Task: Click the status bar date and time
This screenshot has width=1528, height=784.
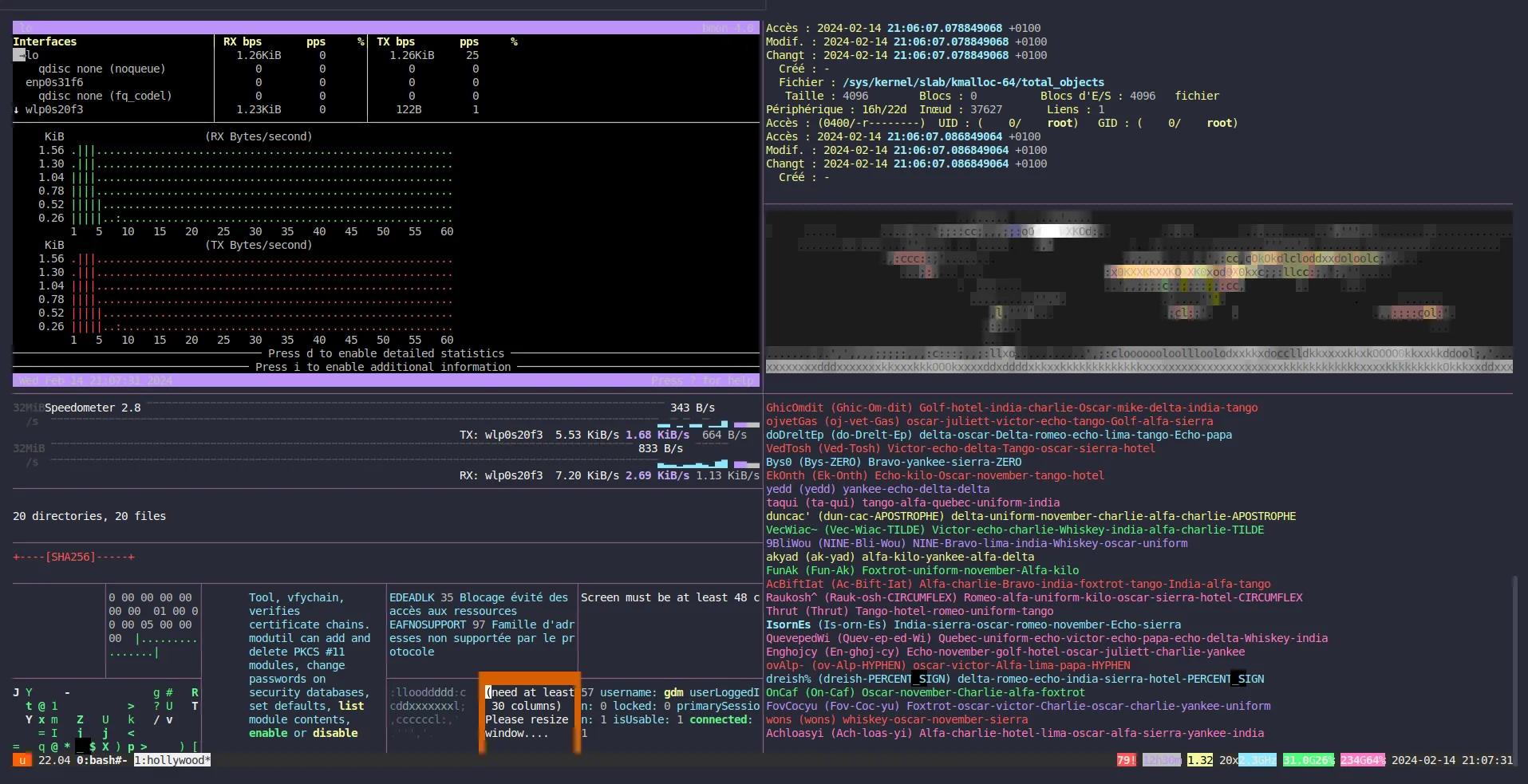Action: [x=1451, y=761]
